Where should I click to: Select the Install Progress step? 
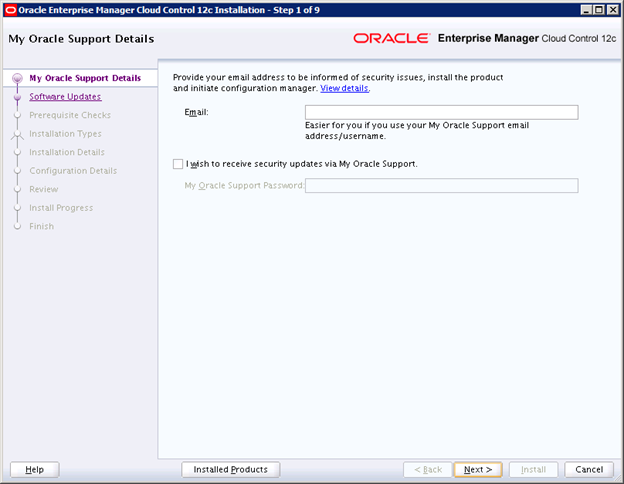click(x=61, y=208)
